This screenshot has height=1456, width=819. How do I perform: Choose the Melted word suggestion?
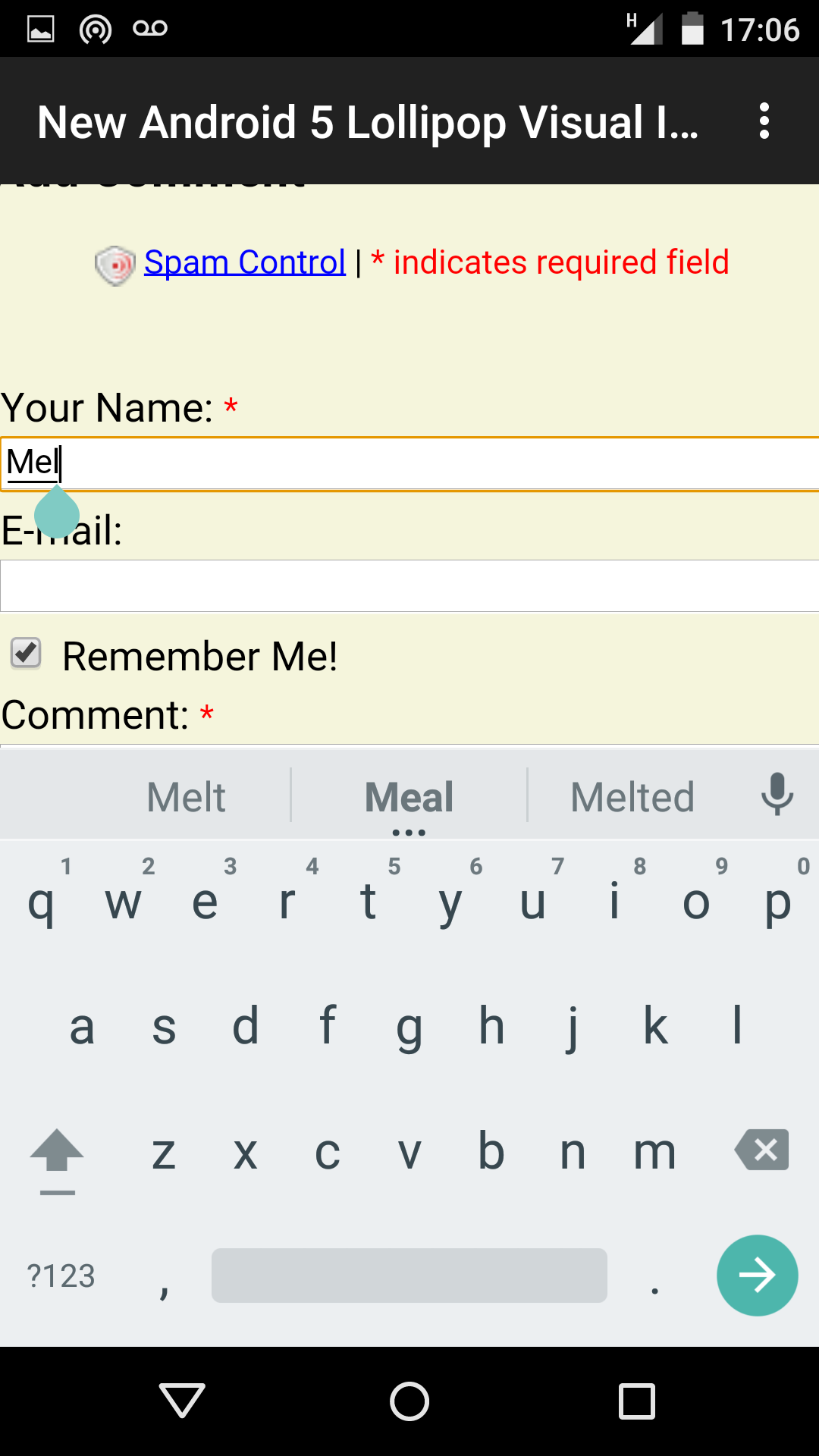[x=632, y=797]
